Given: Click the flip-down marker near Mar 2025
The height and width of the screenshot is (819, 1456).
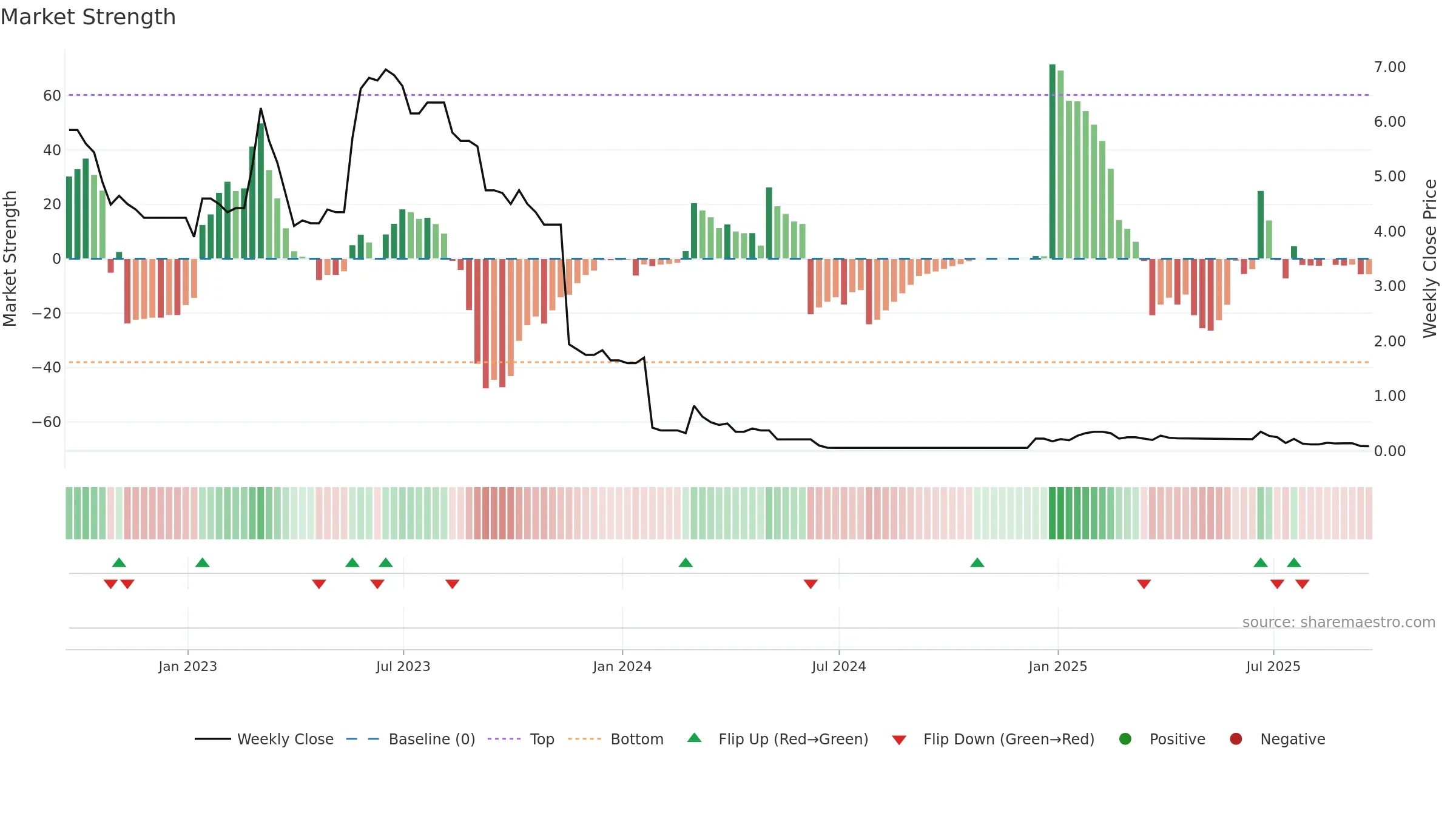Looking at the screenshot, I should (x=1144, y=584).
